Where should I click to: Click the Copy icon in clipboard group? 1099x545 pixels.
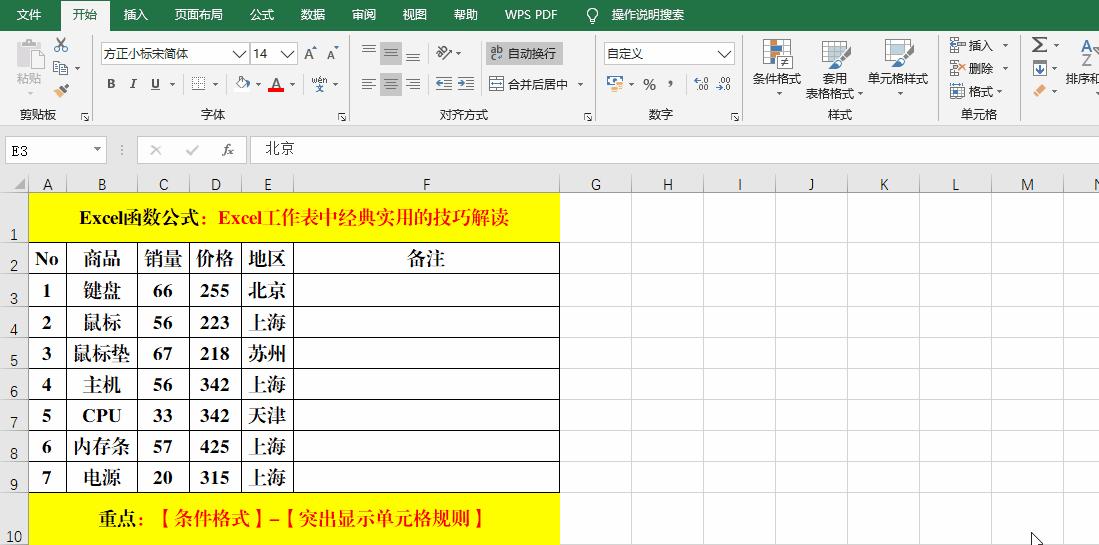61,68
